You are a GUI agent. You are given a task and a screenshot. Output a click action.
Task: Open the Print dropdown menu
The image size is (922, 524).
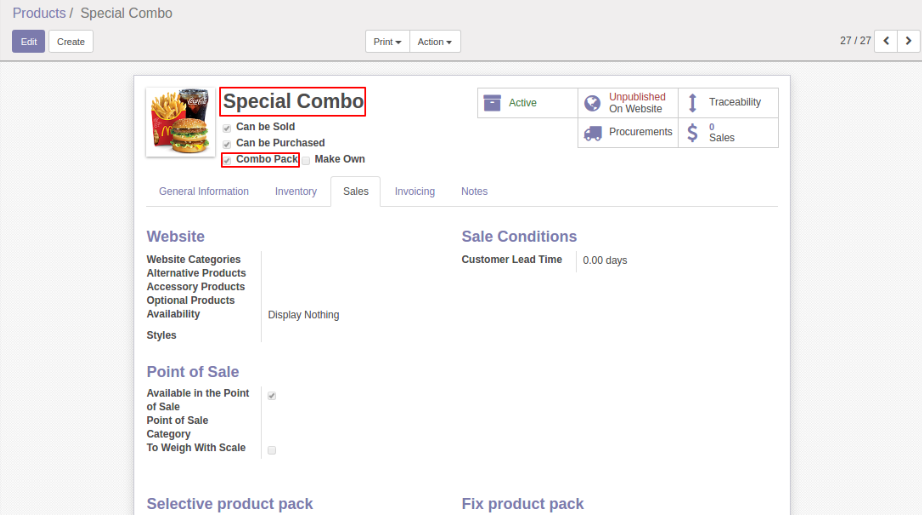387,42
